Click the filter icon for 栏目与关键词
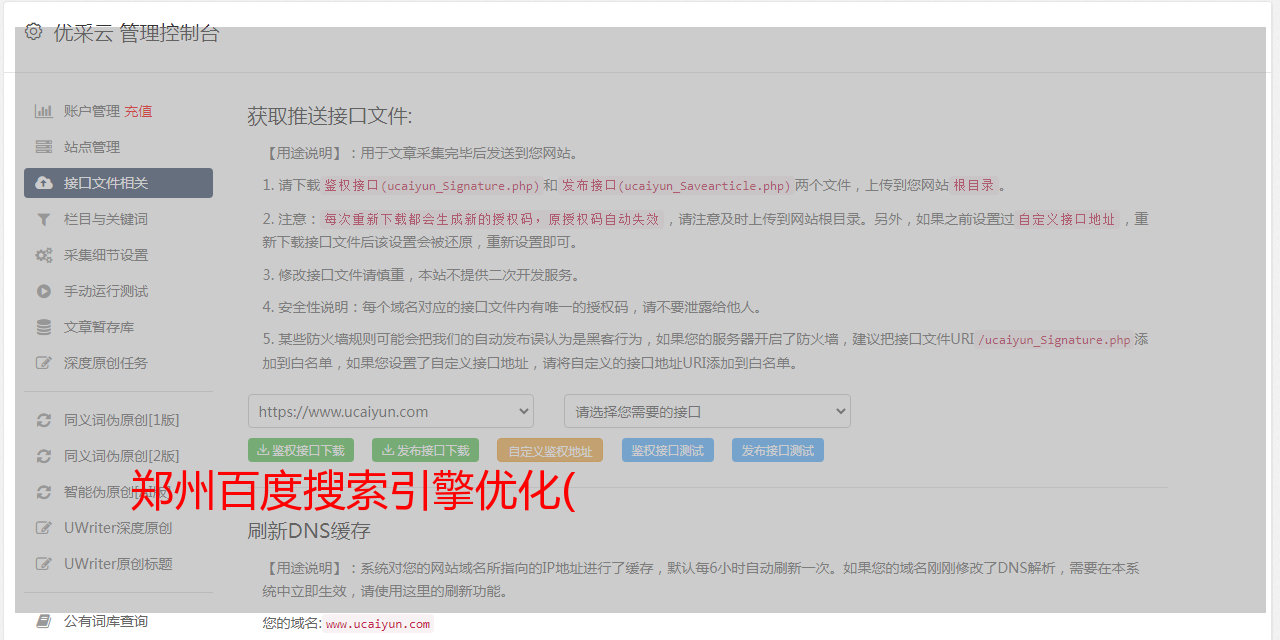1280x640 pixels. [44, 219]
